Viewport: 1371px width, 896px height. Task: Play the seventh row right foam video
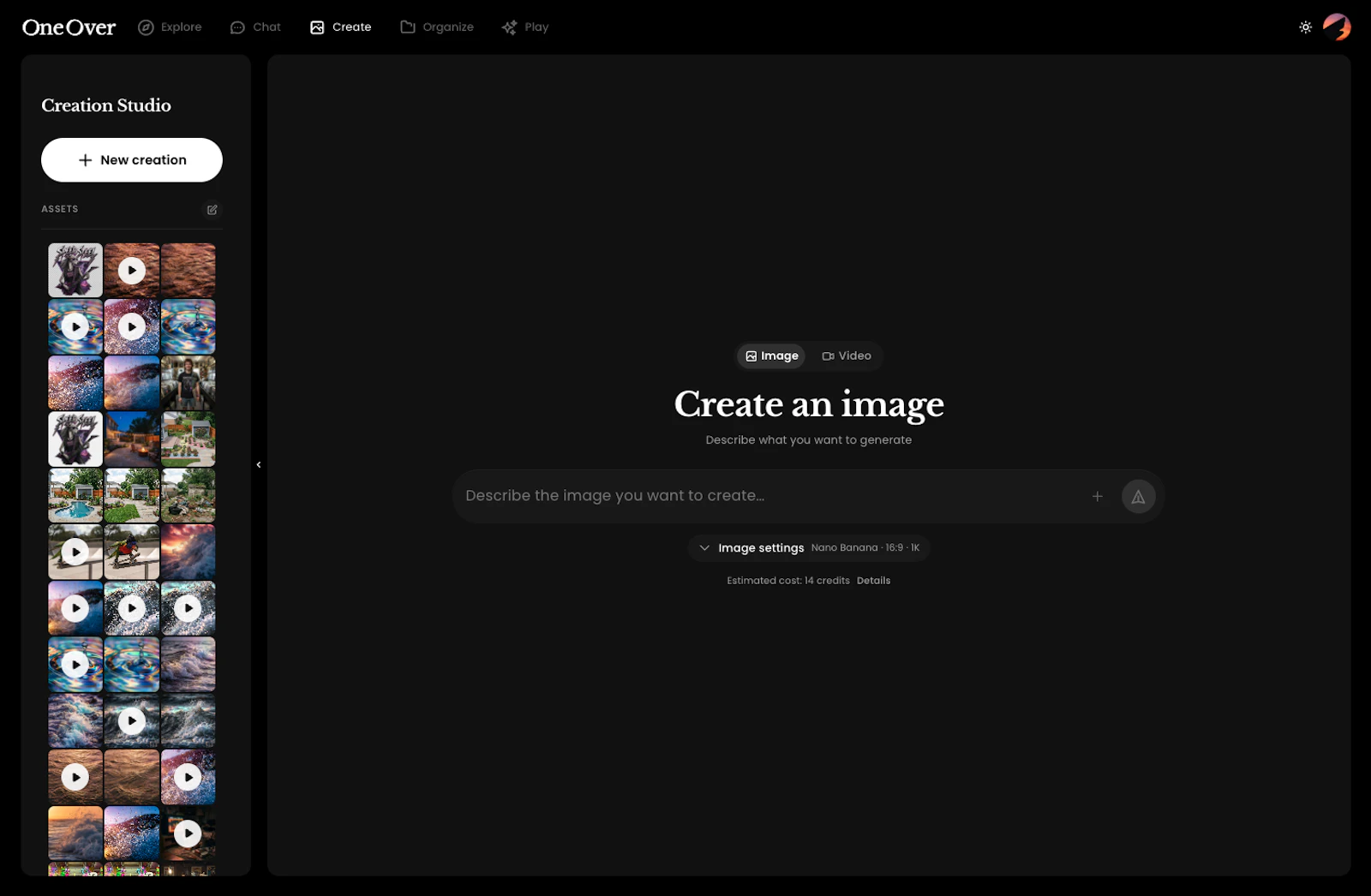tap(189, 608)
